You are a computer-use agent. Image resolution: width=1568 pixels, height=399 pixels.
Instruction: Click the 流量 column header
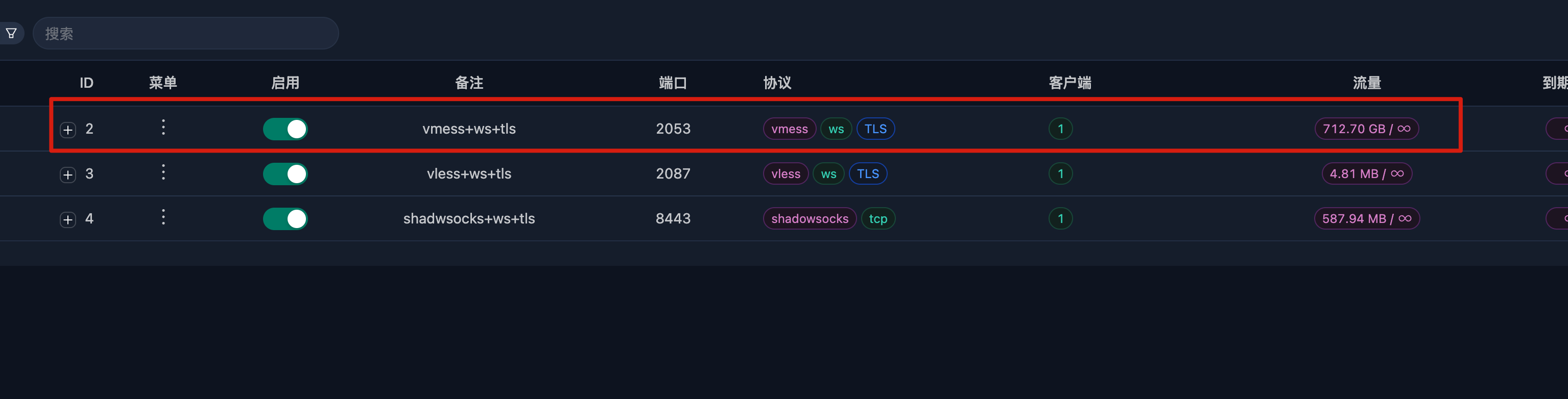(1367, 83)
